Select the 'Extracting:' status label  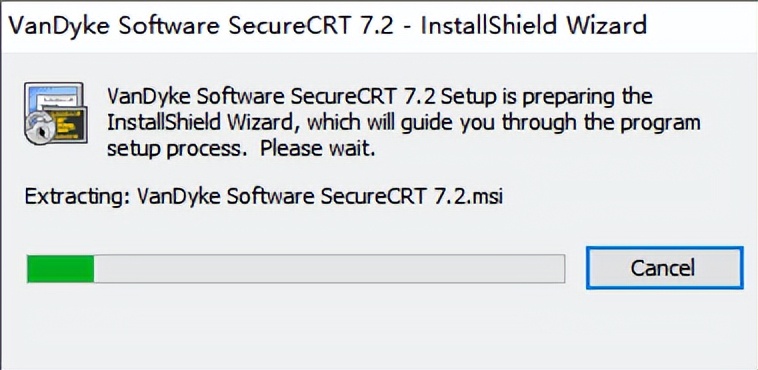click(76, 197)
